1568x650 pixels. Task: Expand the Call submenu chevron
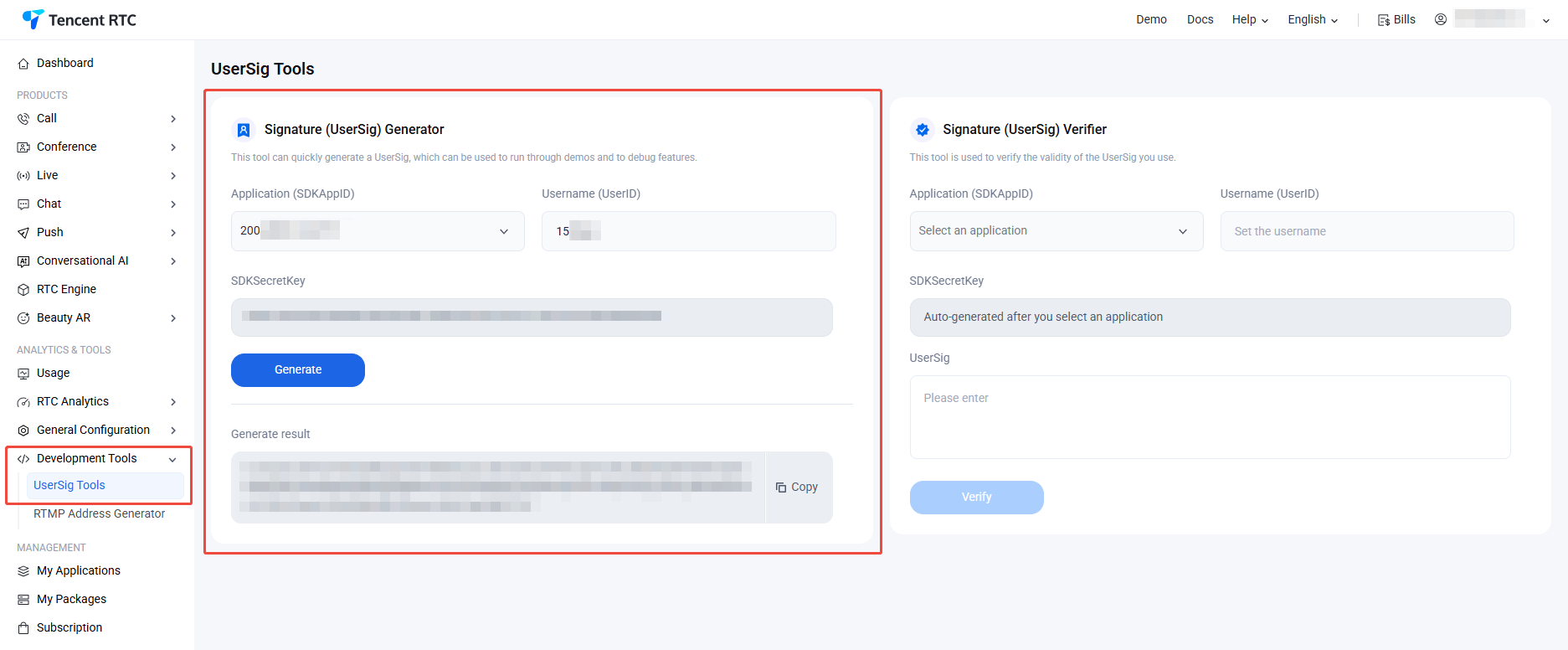tap(173, 119)
